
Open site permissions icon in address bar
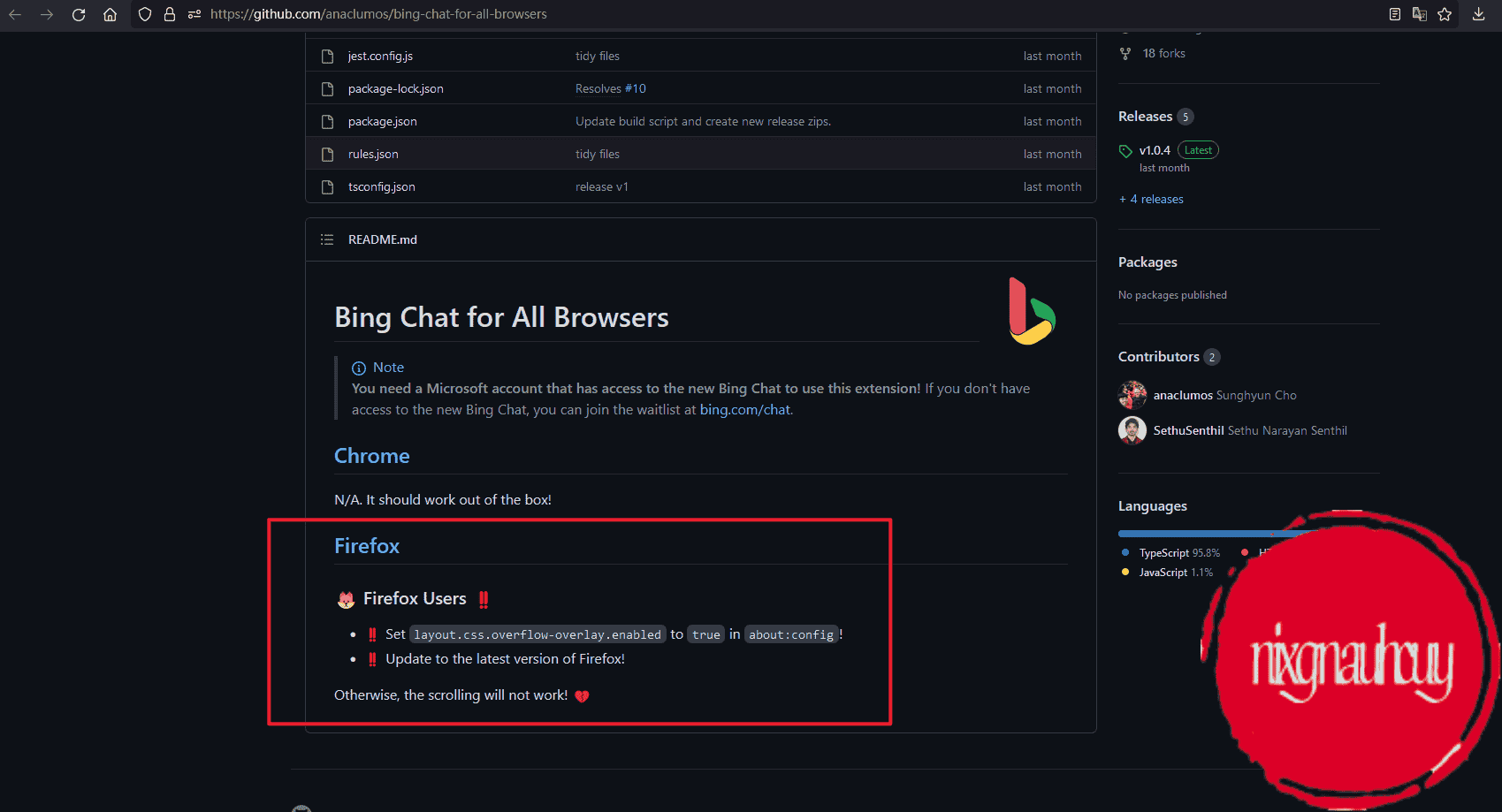pos(194,14)
